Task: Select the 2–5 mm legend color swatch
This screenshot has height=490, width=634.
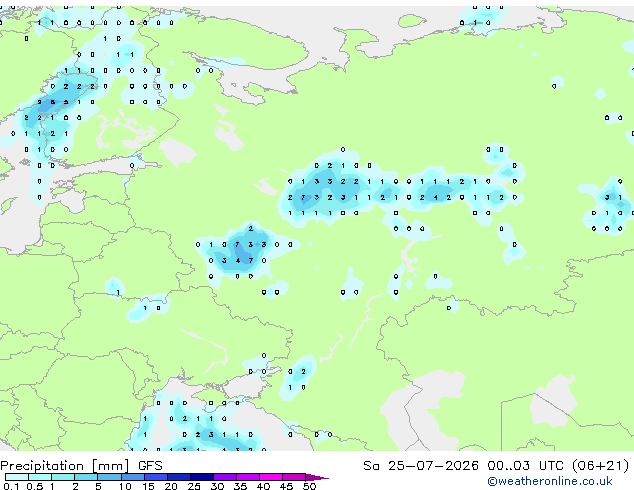Action: [x=86, y=477]
